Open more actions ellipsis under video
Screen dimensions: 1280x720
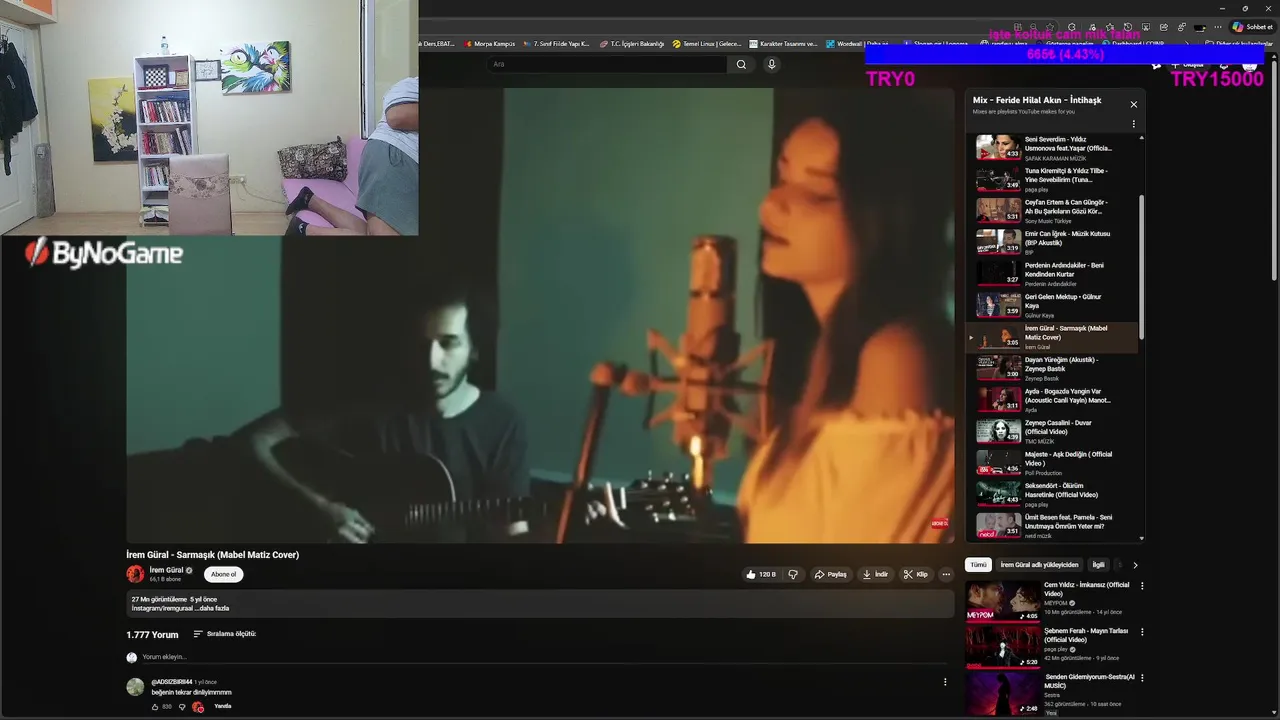click(946, 574)
